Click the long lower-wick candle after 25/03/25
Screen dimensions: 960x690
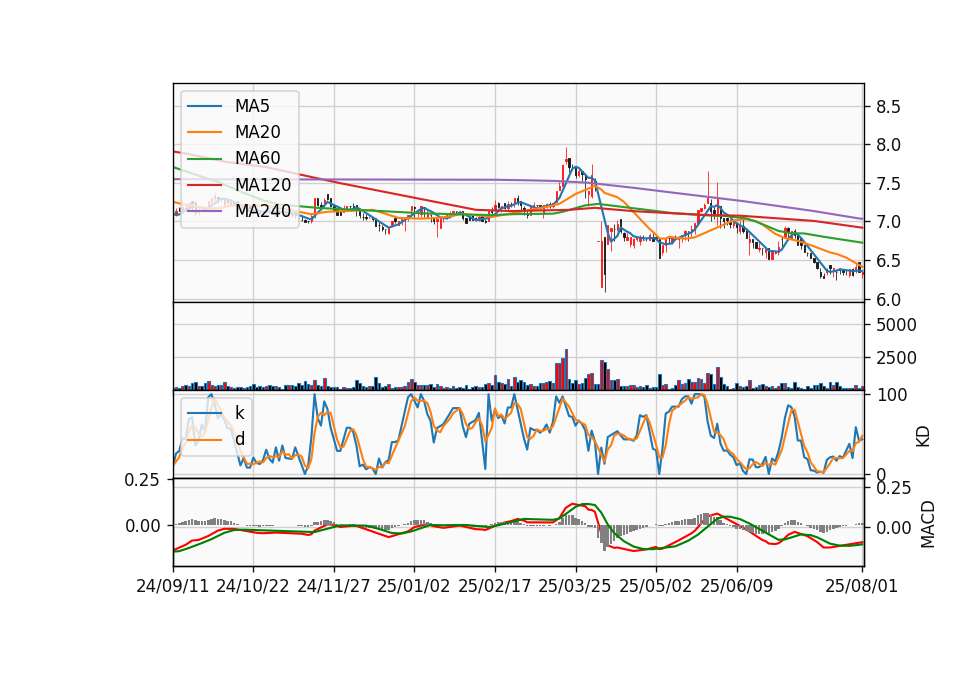[x=605, y=264]
